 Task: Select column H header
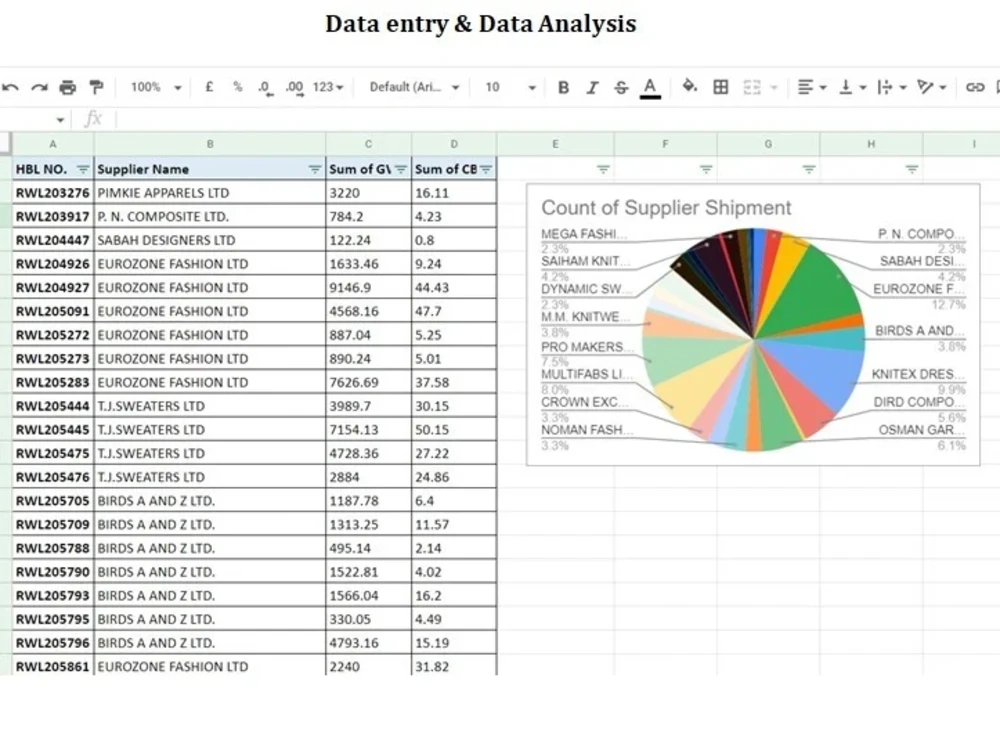(871, 144)
